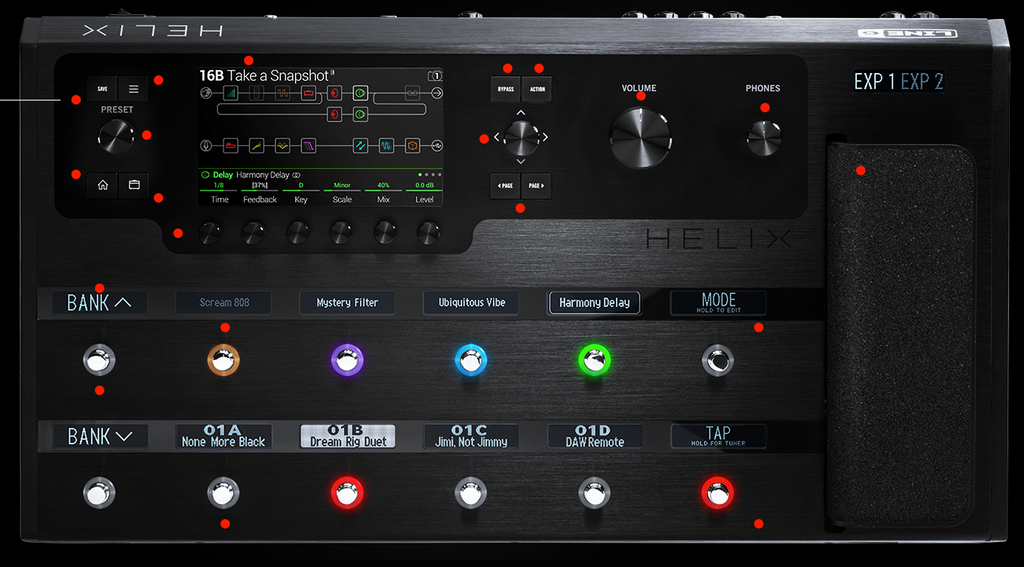Select the 01B Dream Rig Duet scribble strip
This screenshot has height=567, width=1024.
tap(347, 436)
